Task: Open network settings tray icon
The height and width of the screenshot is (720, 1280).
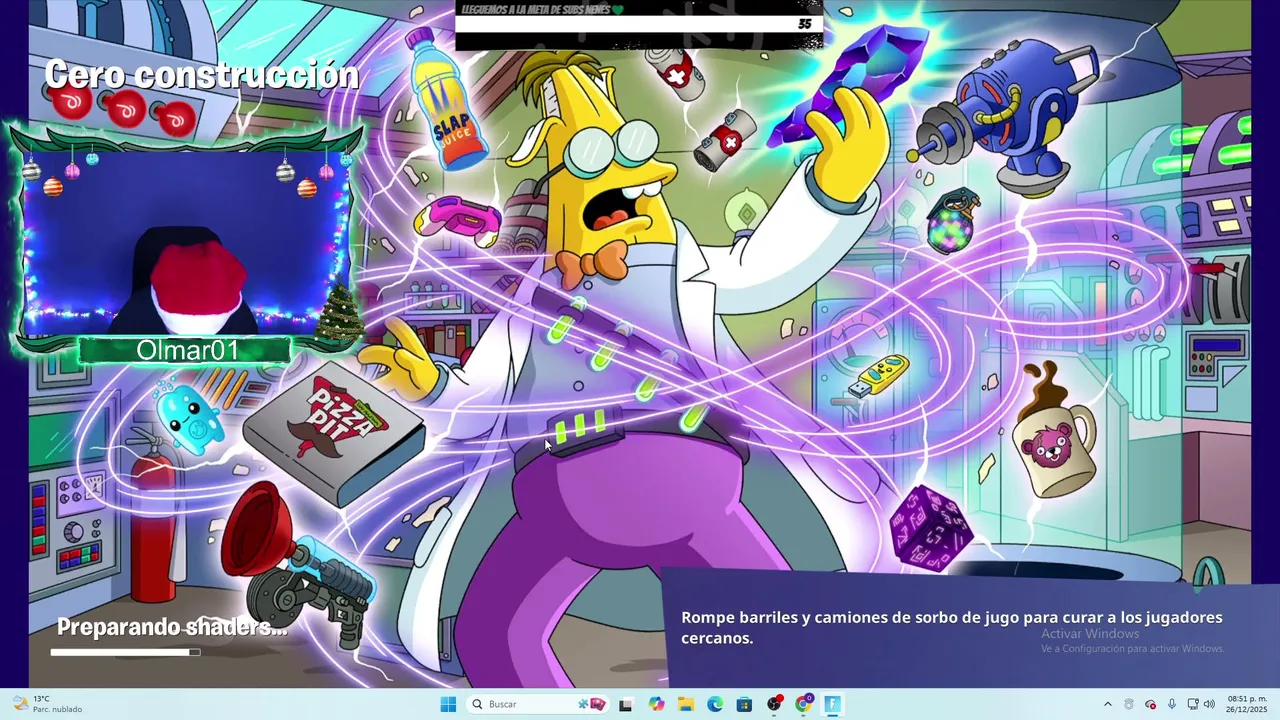Action: (1193, 704)
